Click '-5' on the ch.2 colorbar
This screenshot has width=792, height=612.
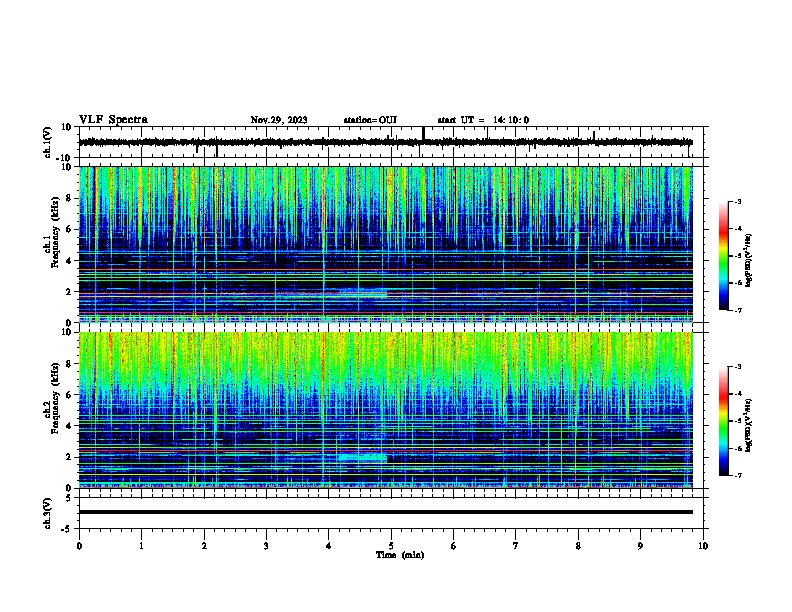737,421
